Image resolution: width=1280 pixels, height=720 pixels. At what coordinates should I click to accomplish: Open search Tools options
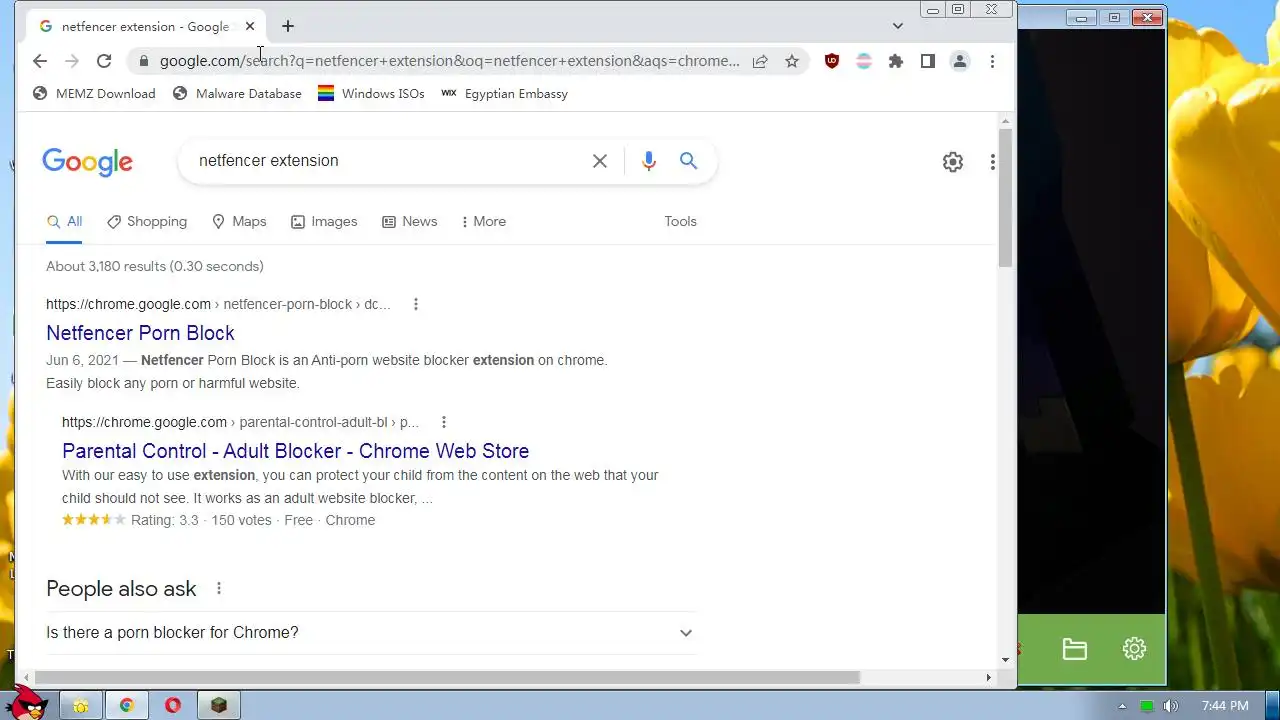pyautogui.click(x=680, y=222)
